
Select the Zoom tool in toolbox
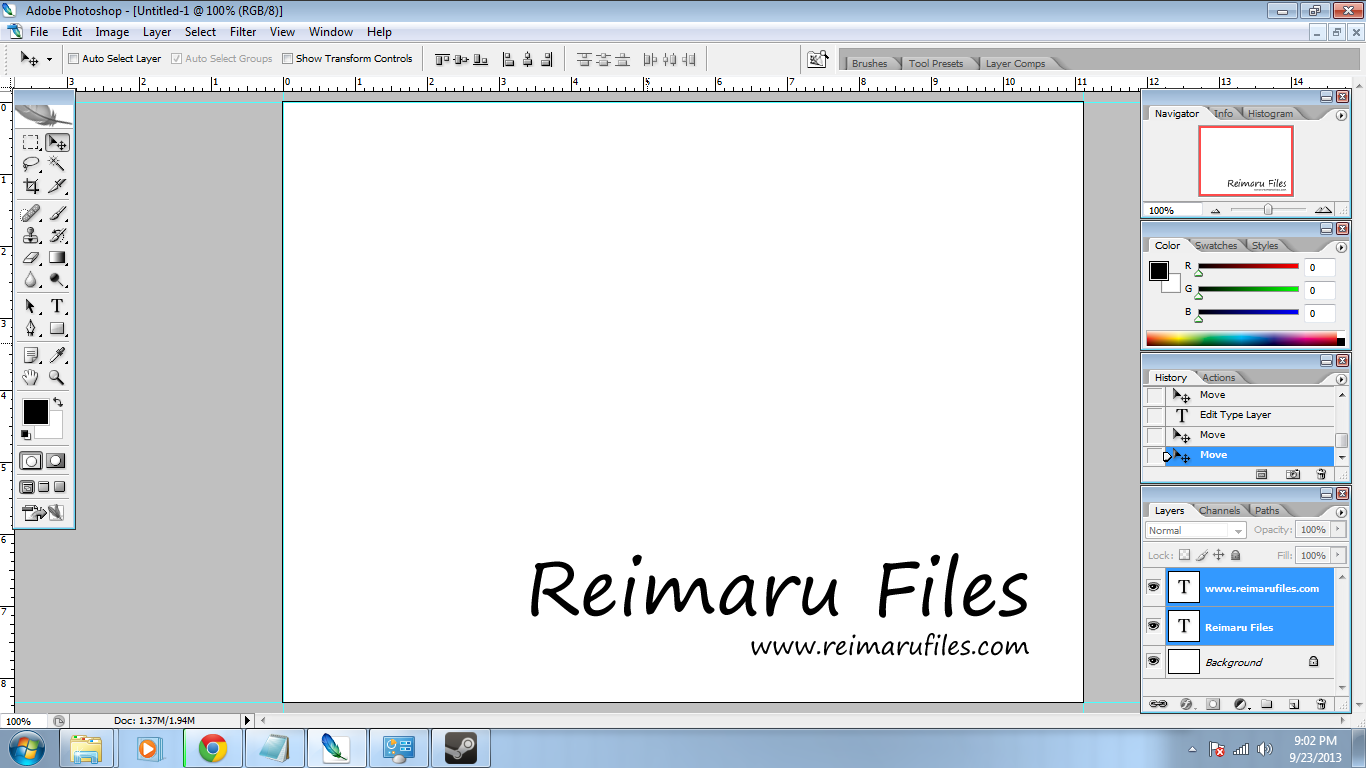[x=57, y=378]
